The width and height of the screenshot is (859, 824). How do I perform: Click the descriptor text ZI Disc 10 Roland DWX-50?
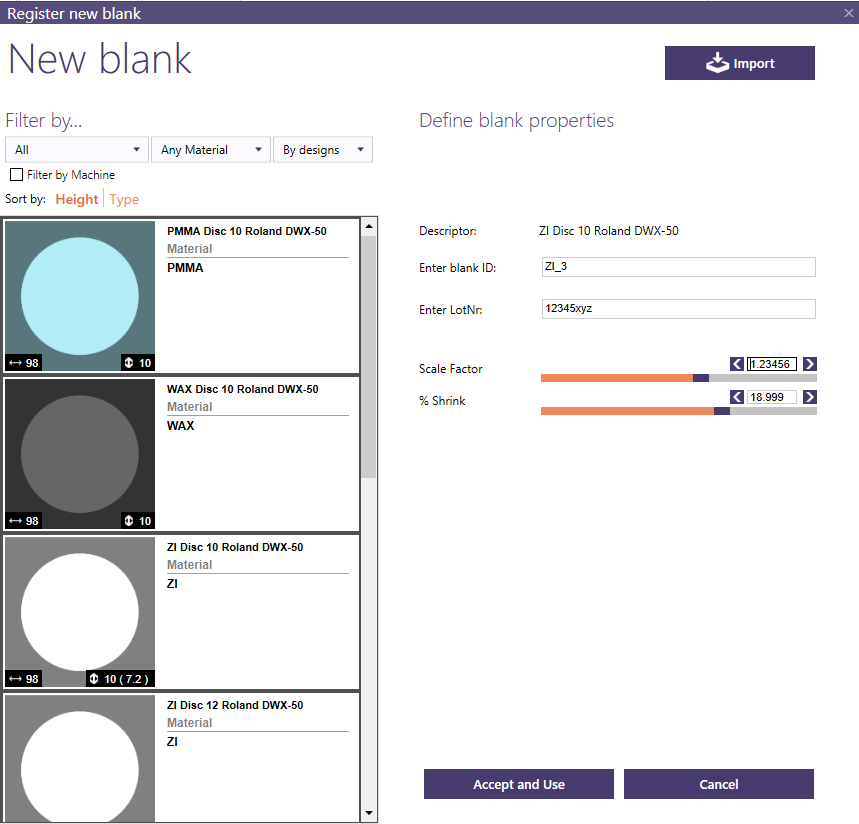[609, 231]
